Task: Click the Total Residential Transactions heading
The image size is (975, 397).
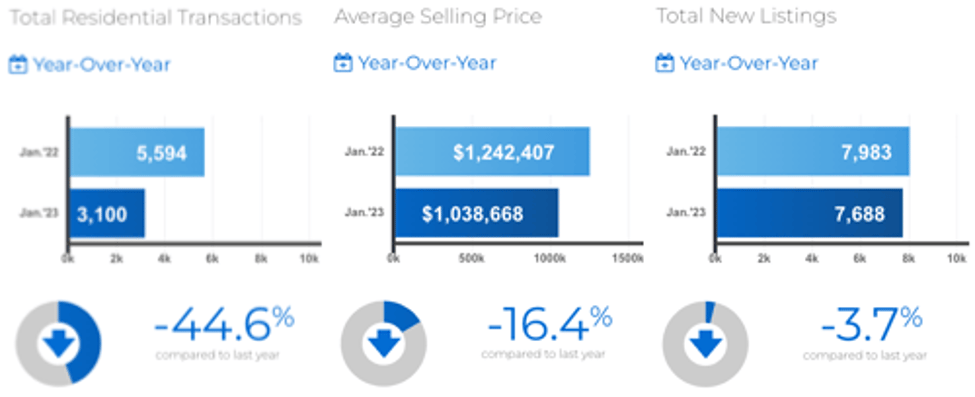Action: 155,18
